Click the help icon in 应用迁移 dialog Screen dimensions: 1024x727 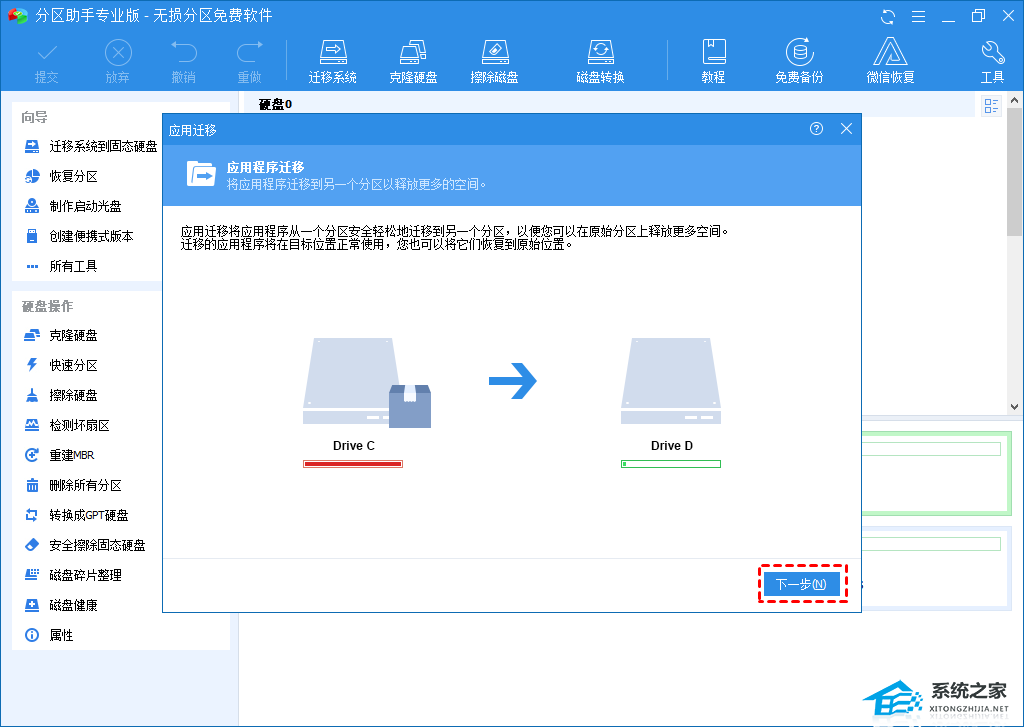[x=816, y=129]
